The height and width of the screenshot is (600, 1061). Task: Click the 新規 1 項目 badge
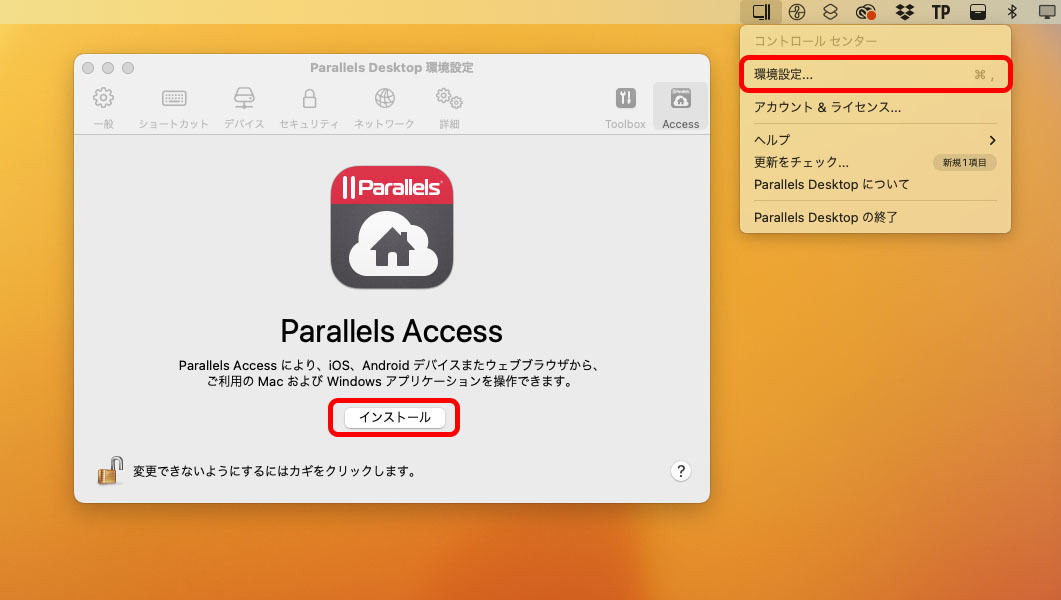964,162
